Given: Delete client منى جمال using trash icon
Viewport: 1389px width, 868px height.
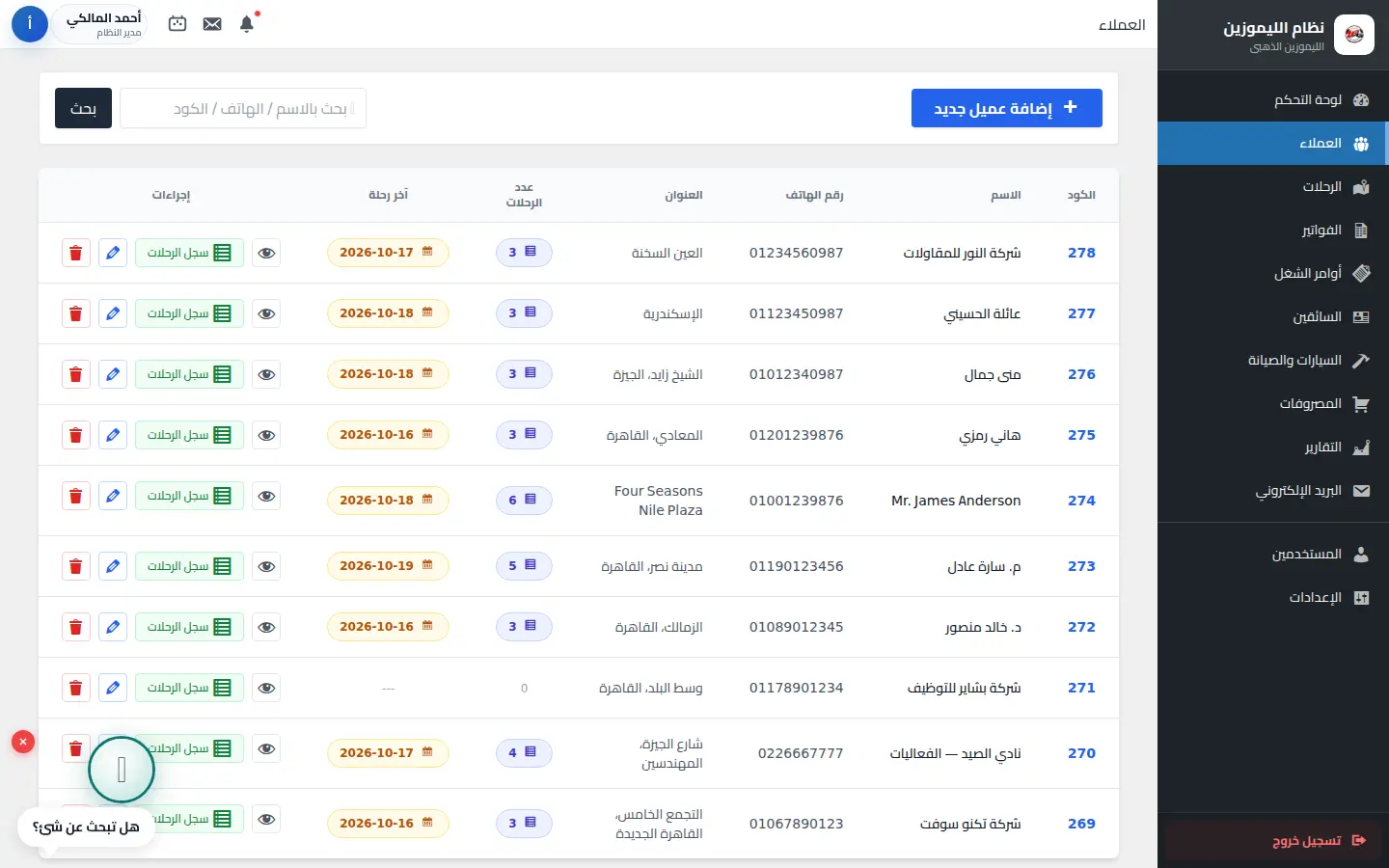Looking at the screenshot, I should click(75, 374).
